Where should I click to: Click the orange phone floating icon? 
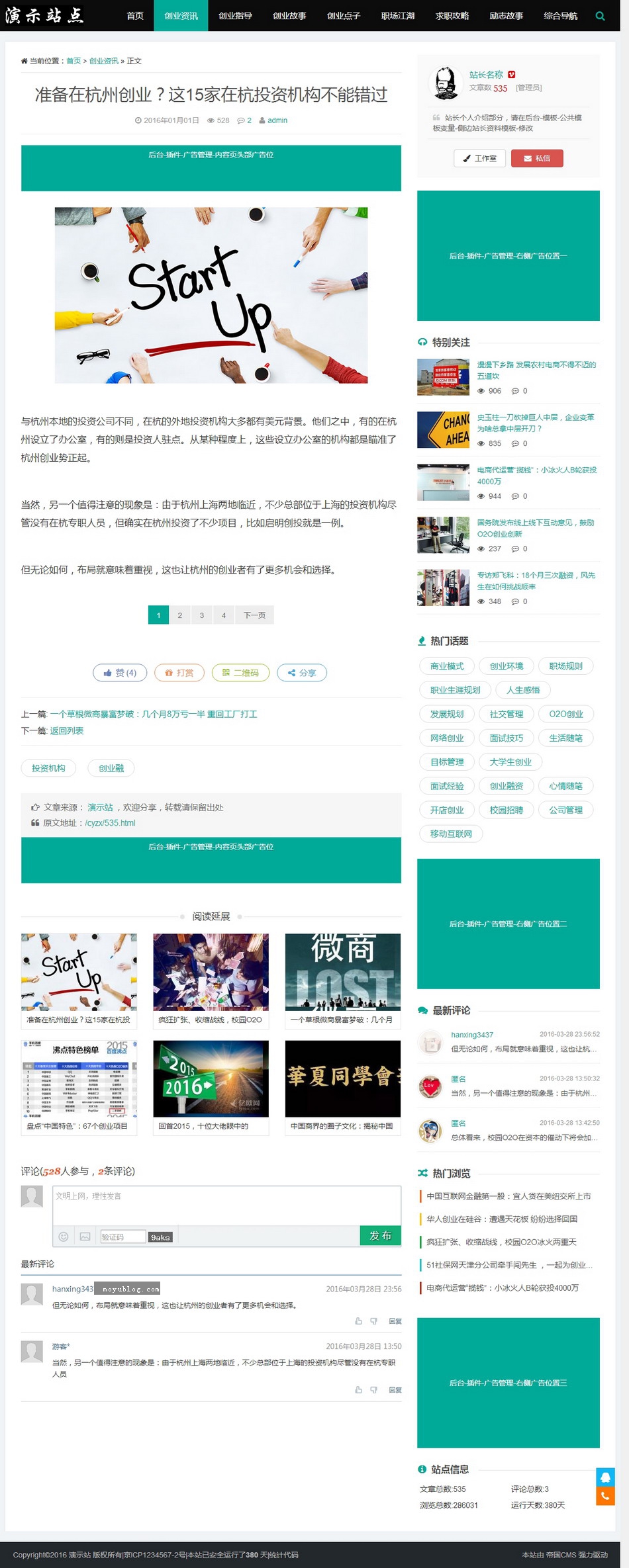click(605, 1496)
